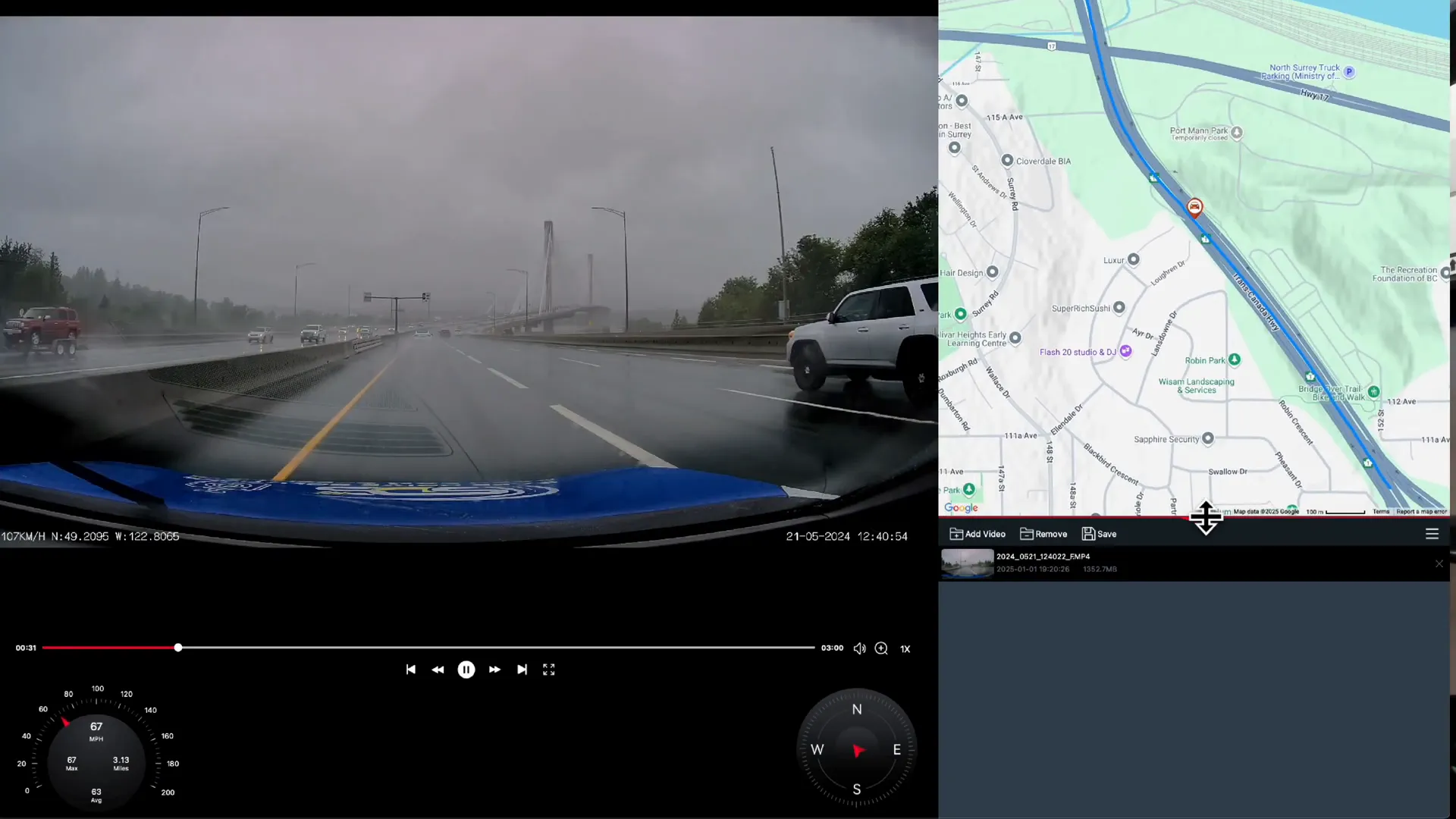Click the timeline position at 00:31
Viewport: 1456px width, 819px height.
[177, 648]
